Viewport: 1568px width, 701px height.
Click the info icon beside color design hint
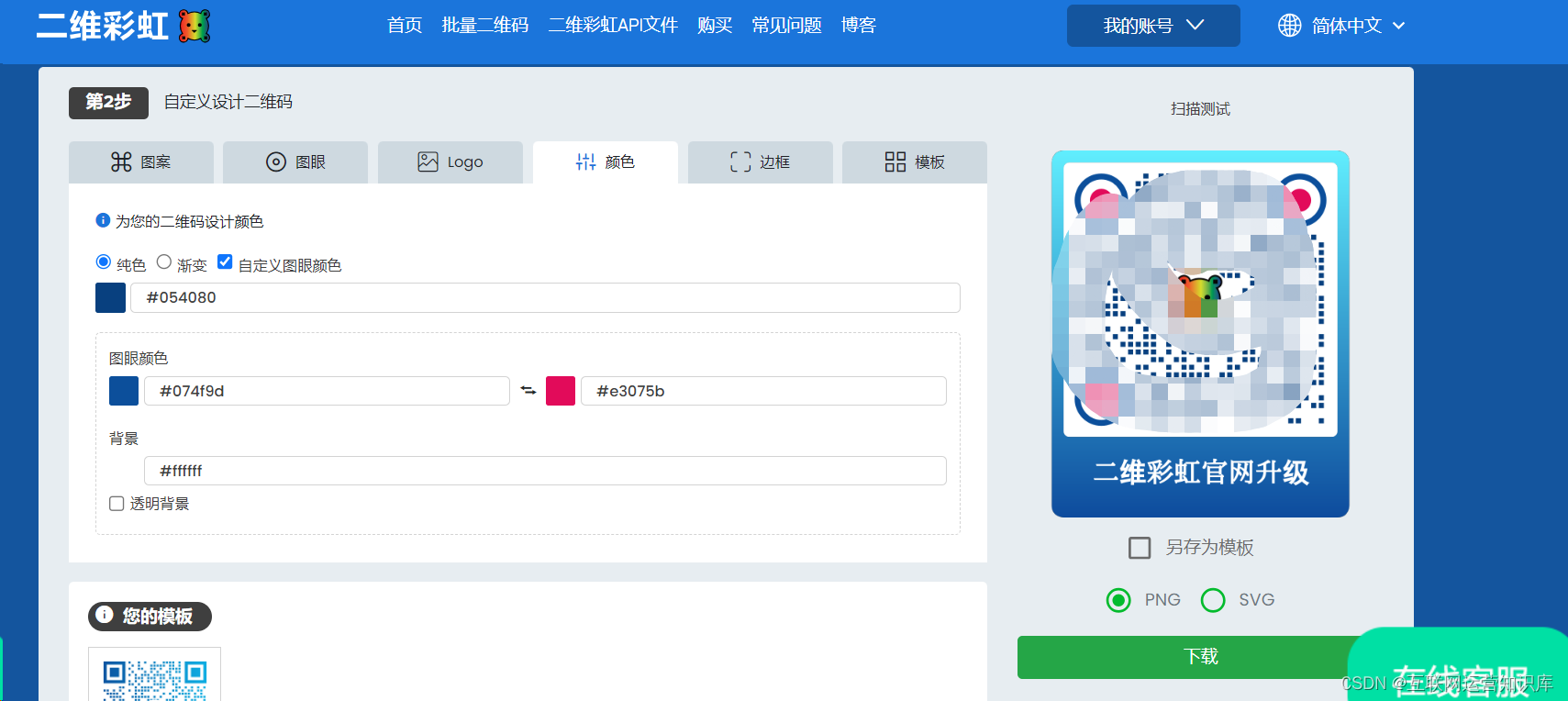coord(103,220)
